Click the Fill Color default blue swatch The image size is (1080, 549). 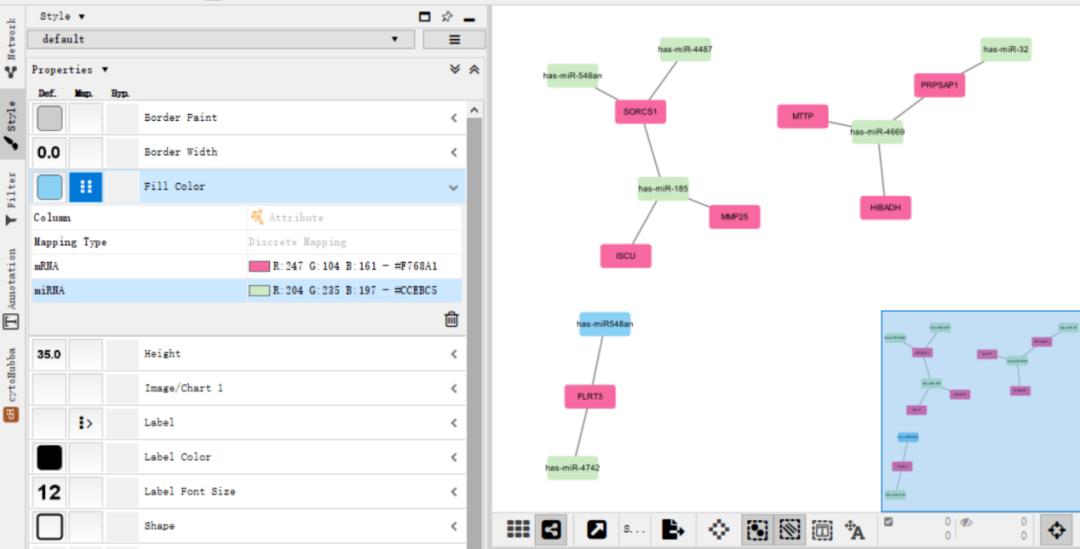point(50,187)
